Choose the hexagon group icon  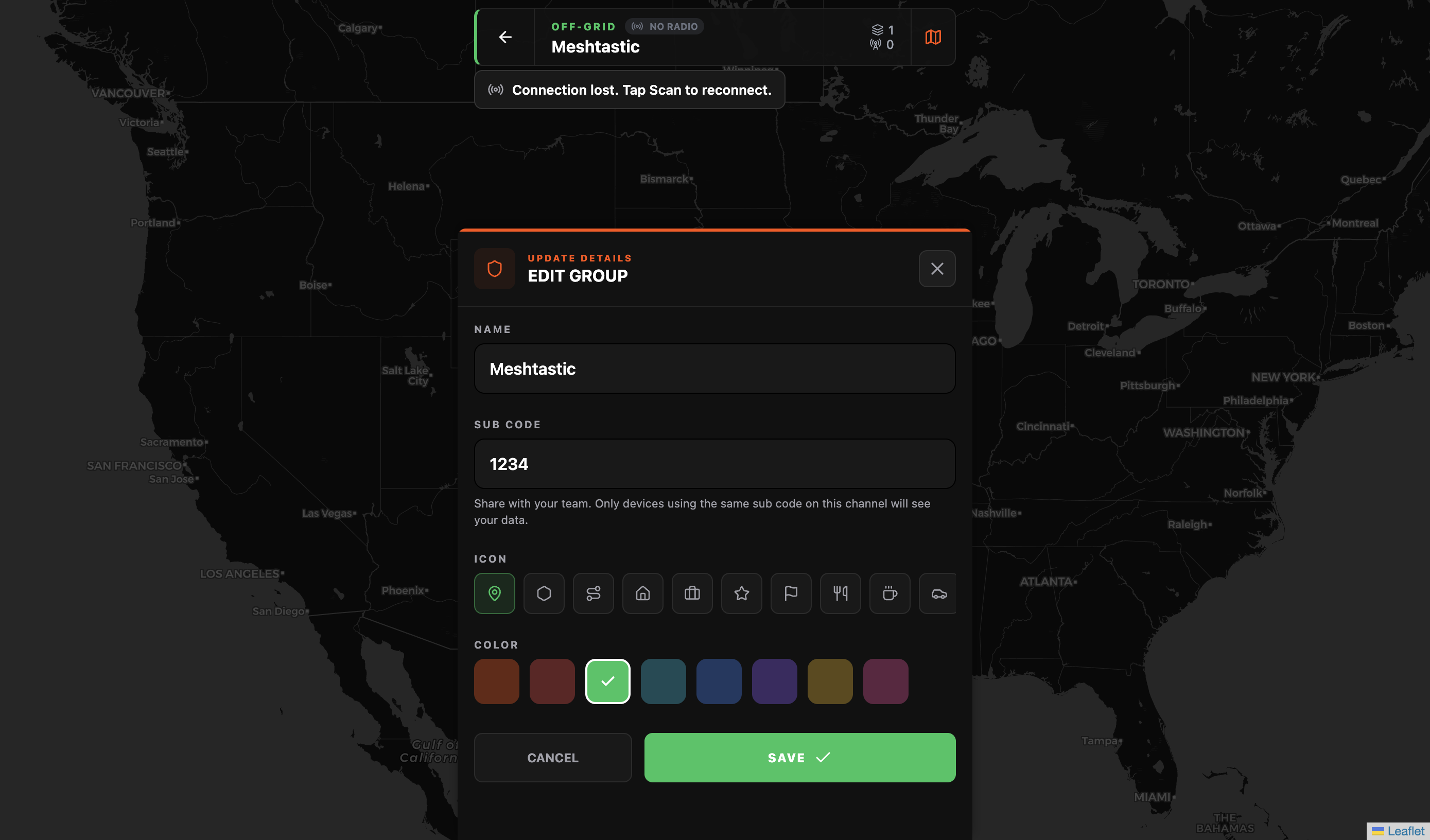coord(544,593)
